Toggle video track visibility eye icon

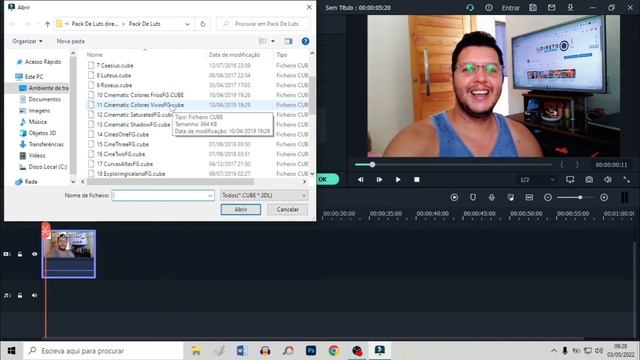click(x=35, y=254)
